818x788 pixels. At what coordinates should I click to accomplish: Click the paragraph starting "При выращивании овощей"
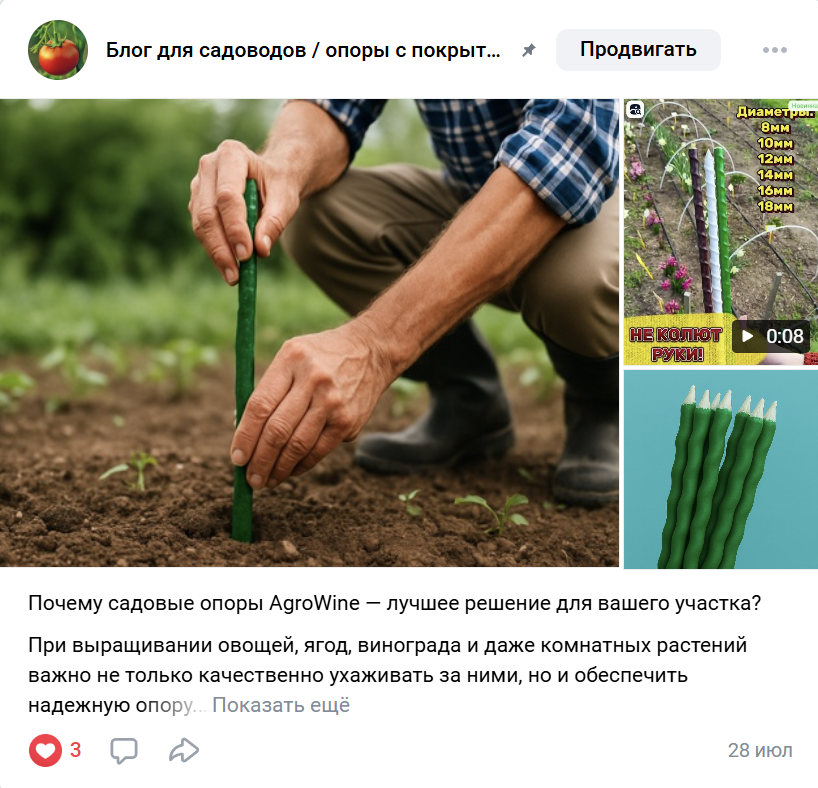coord(388,675)
